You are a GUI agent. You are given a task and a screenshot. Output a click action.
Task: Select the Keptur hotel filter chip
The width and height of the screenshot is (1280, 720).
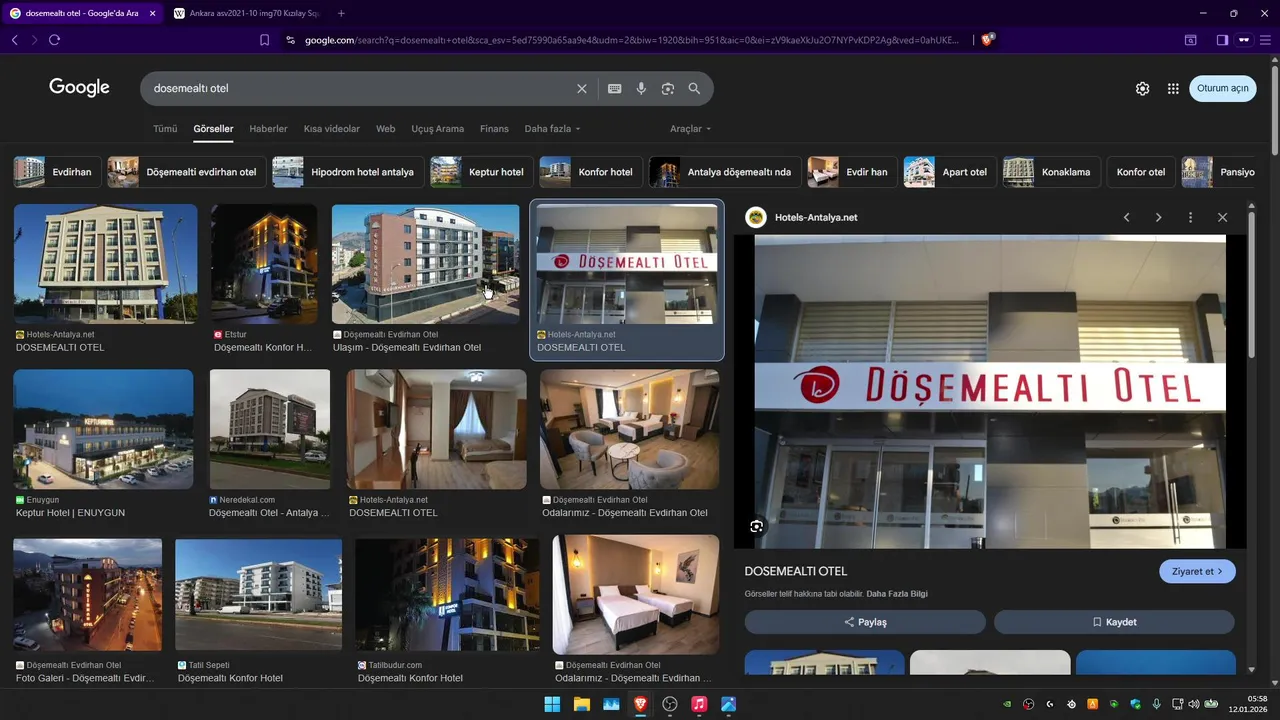click(x=482, y=172)
